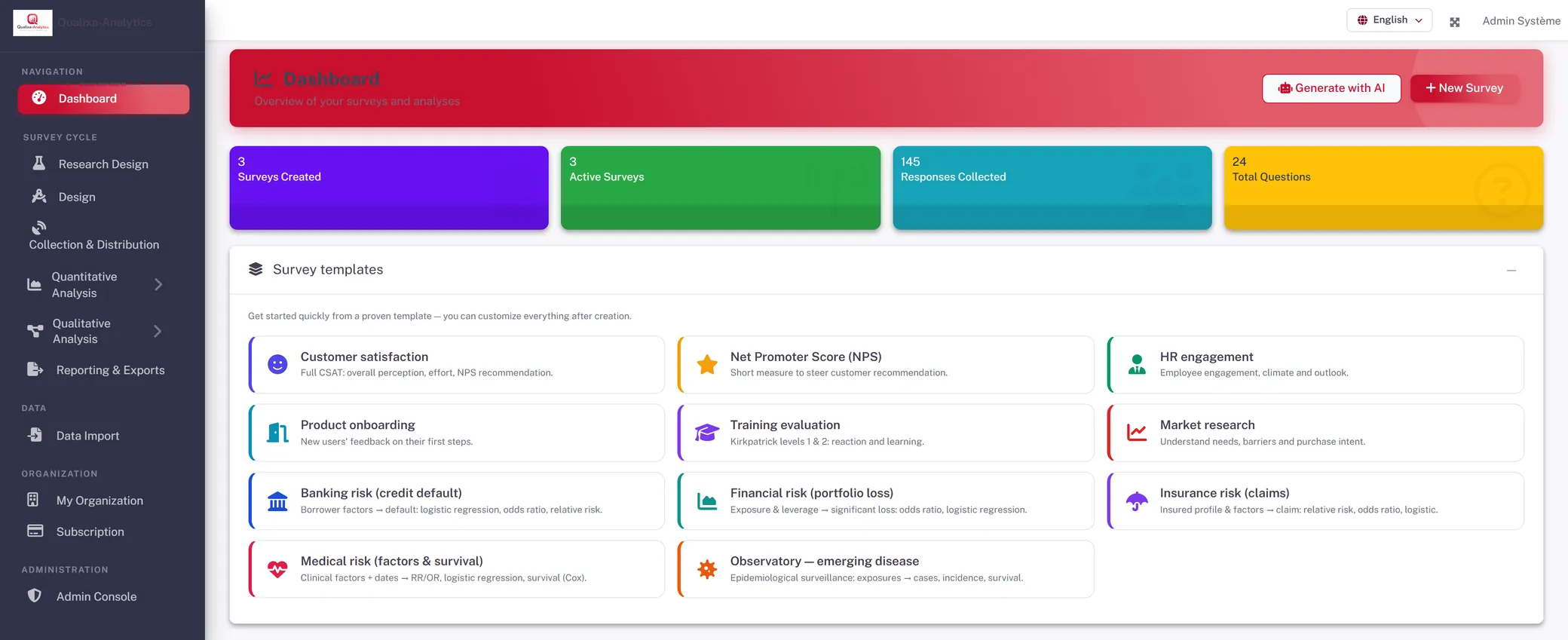Click the Dashboard gauge icon in sidebar
Screen dimensions: 1568x640
click(x=39, y=98)
